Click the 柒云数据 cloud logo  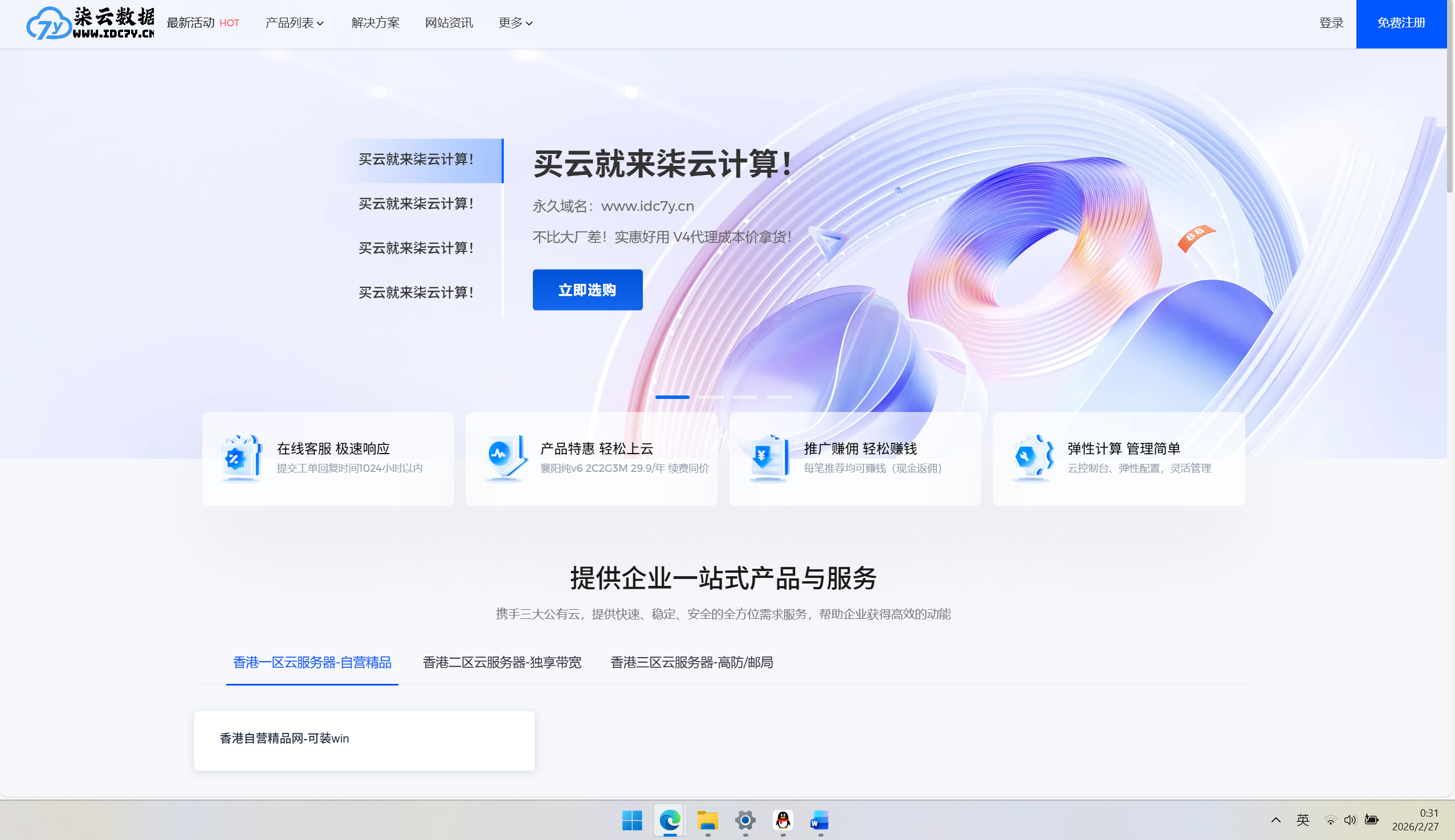click(x=89, y=23)
